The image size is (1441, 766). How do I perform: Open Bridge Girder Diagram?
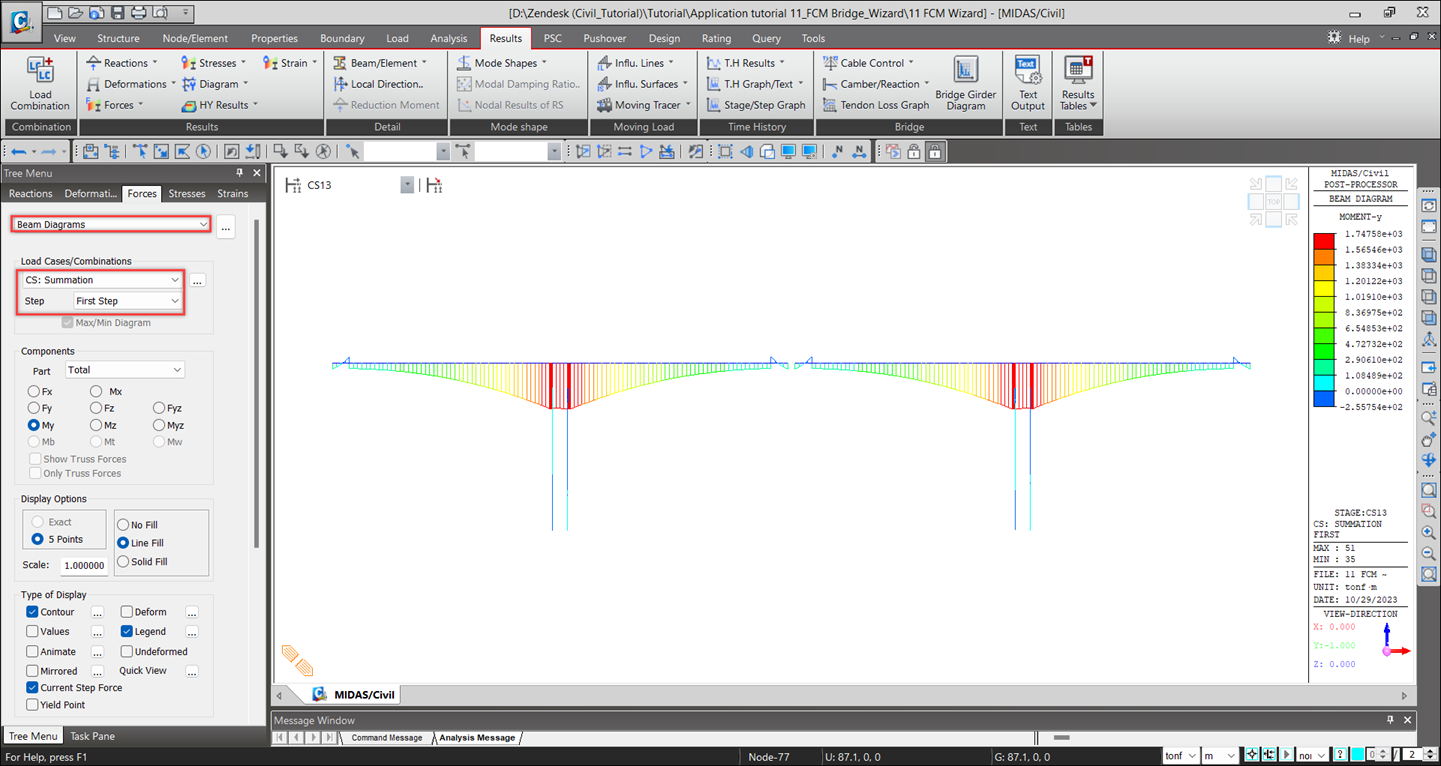(965, 84)
